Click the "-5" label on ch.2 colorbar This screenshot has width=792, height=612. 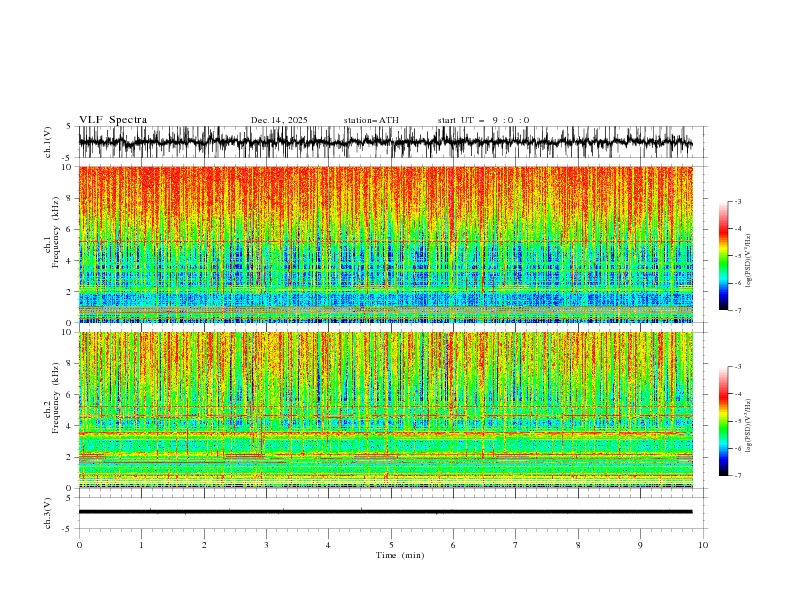click(x=738, y=421)
